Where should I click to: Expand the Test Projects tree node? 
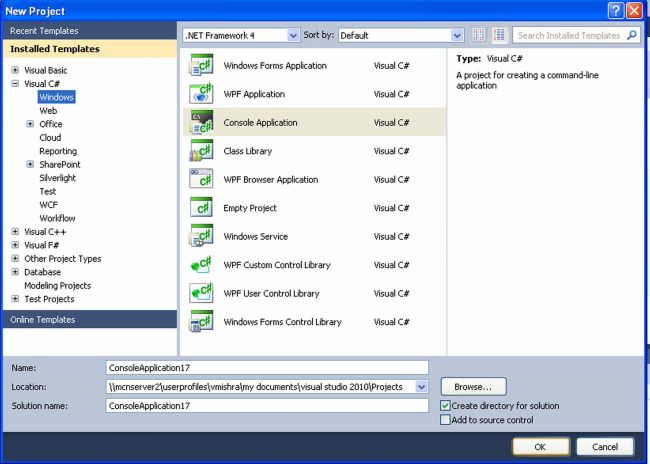pos(15,299)
